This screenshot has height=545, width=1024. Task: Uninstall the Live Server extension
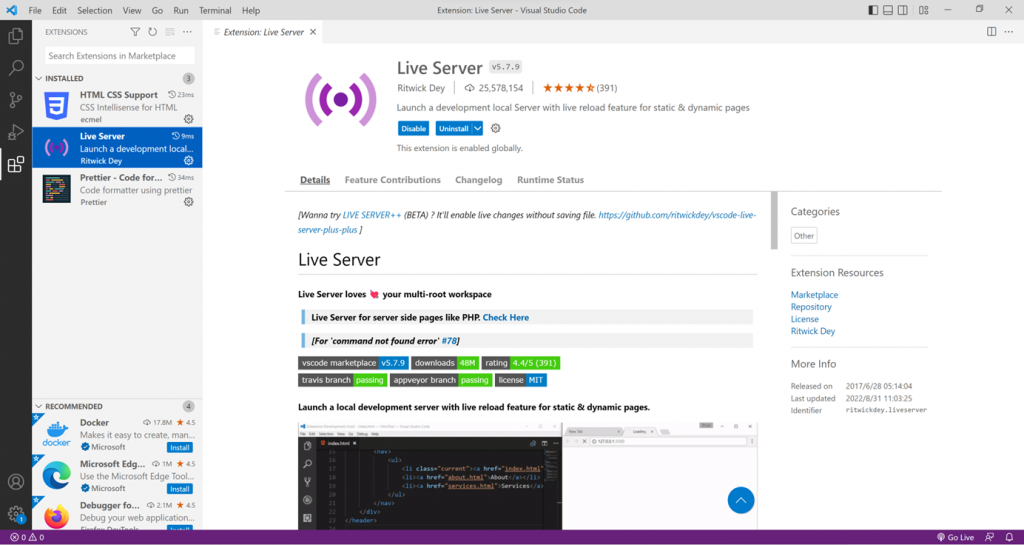tap(454, 129)
